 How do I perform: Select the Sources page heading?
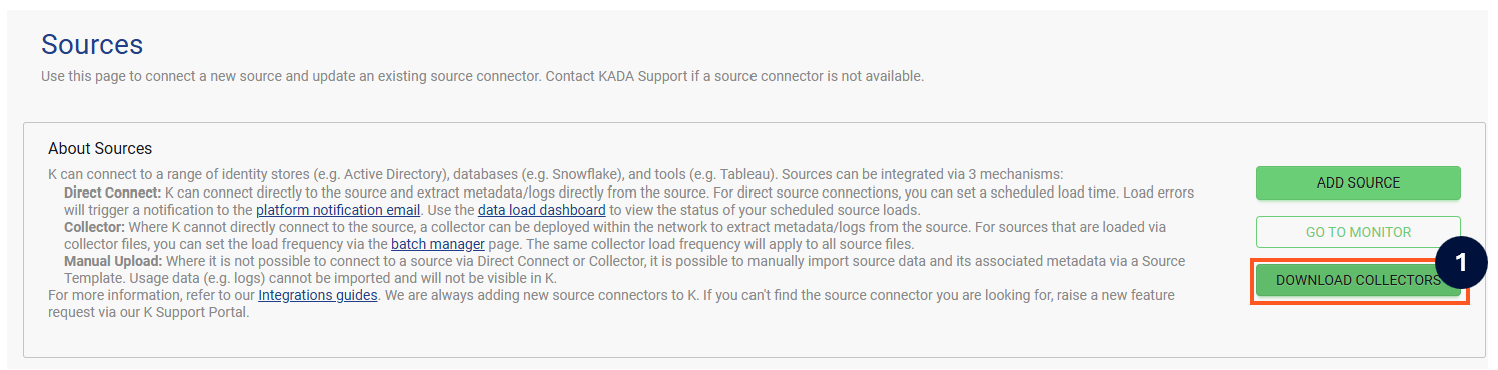(x=92, y=44)
